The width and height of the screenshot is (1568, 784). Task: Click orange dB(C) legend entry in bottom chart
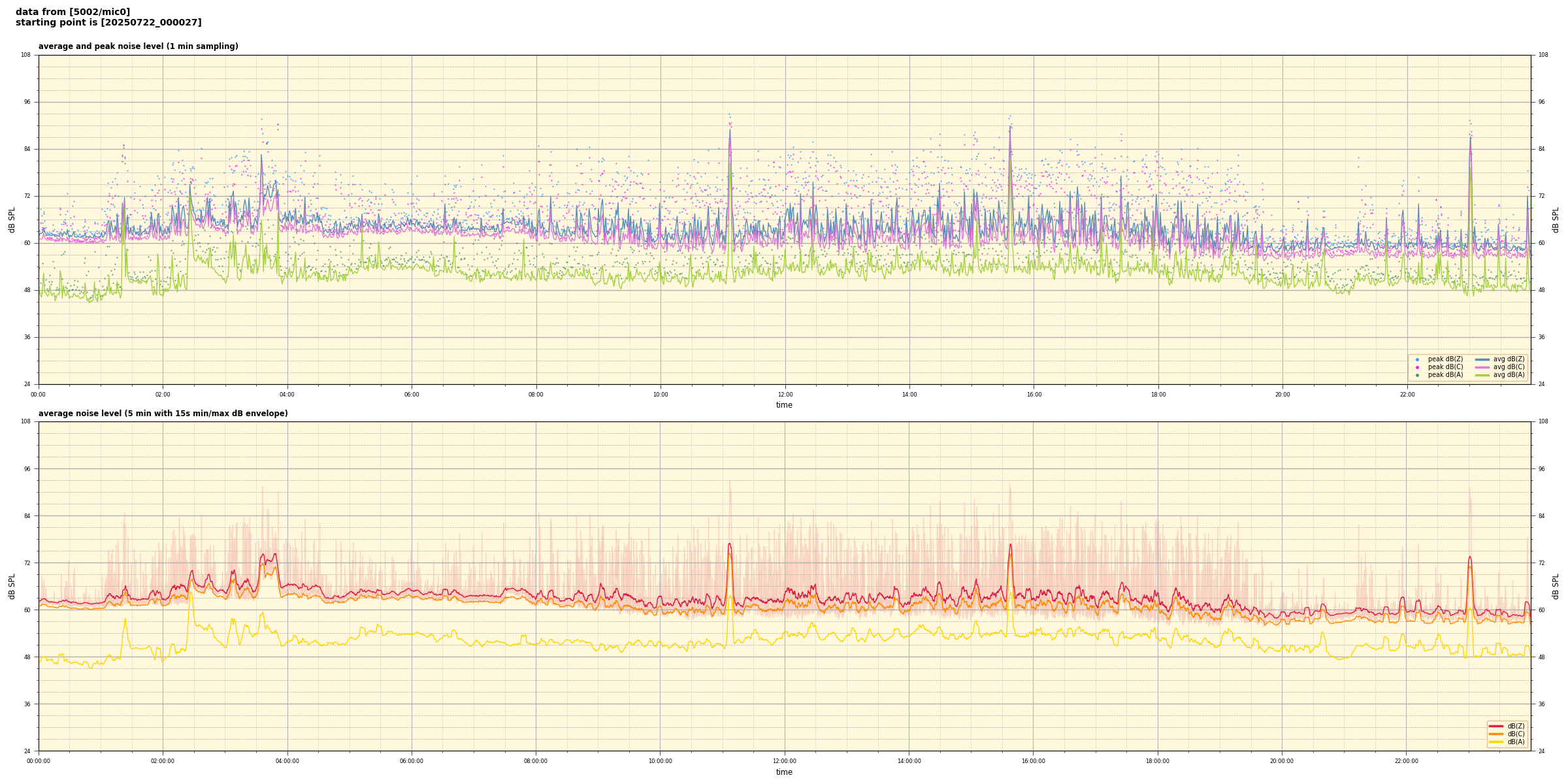click(1495, 734)
